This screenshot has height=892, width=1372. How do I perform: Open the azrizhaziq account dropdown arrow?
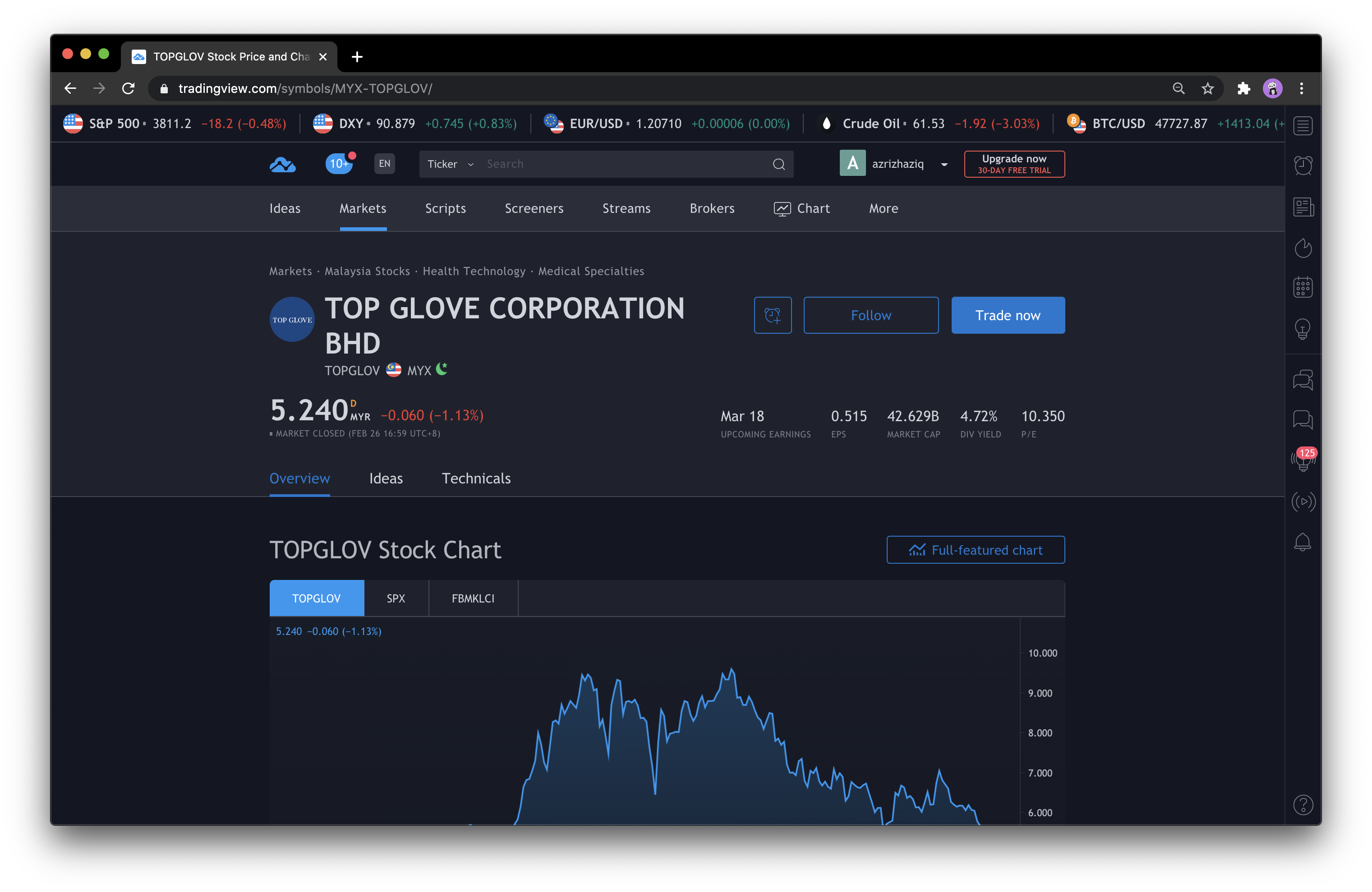(944, 165)
